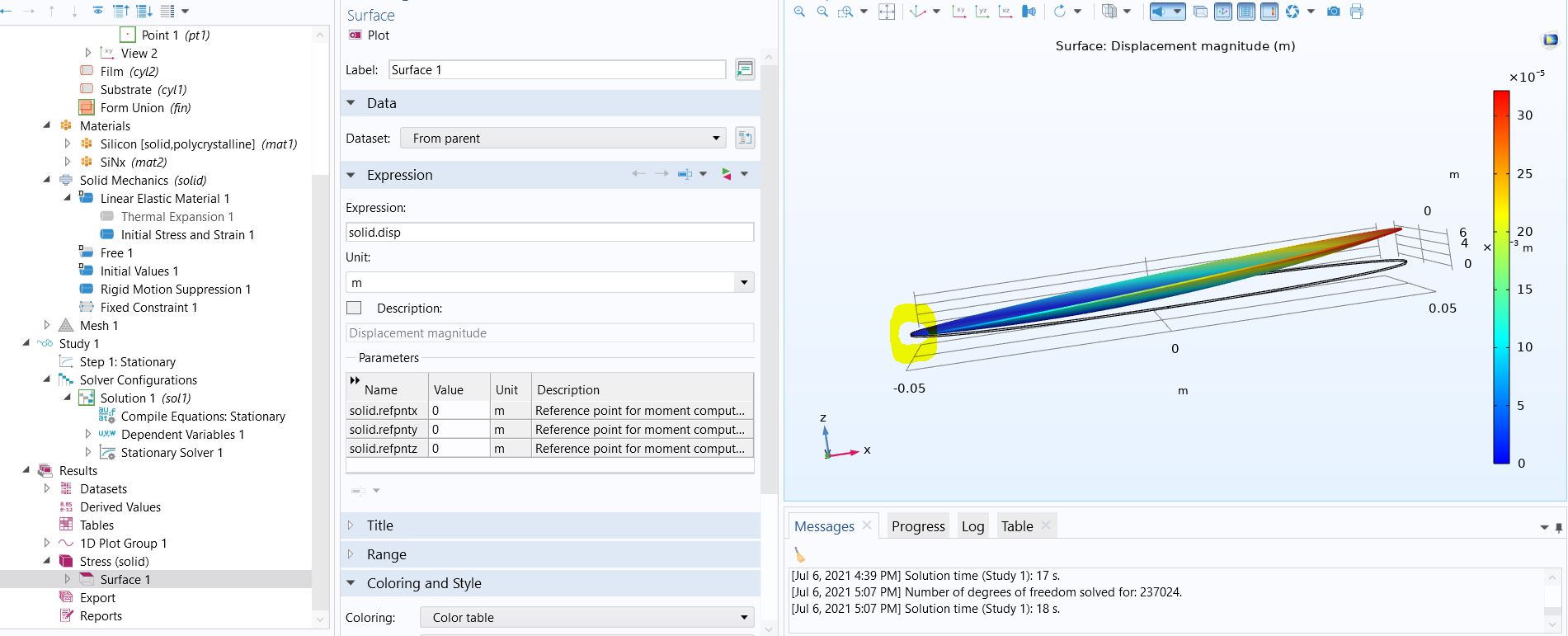Expand the Title section
Screen dimensions: 1568x636
(379, 525)
